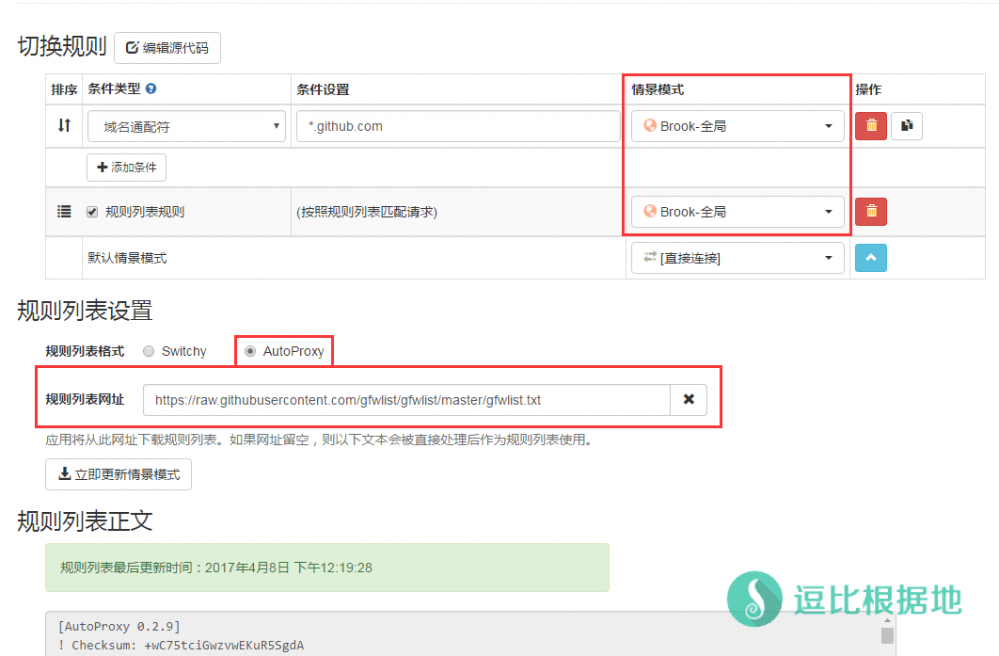Click the blue up-arrow button in the default profile row
Screen dimensions: 999x656
pos(870,258)
